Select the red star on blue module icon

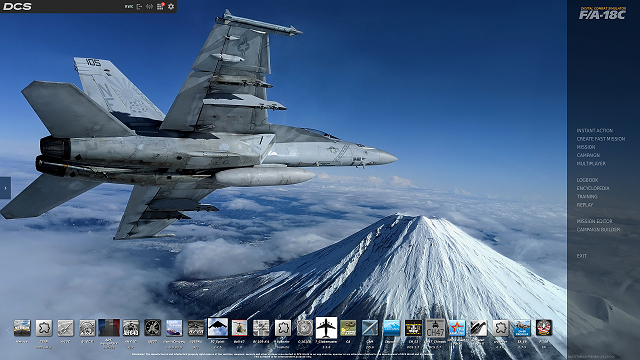point(457,328)
